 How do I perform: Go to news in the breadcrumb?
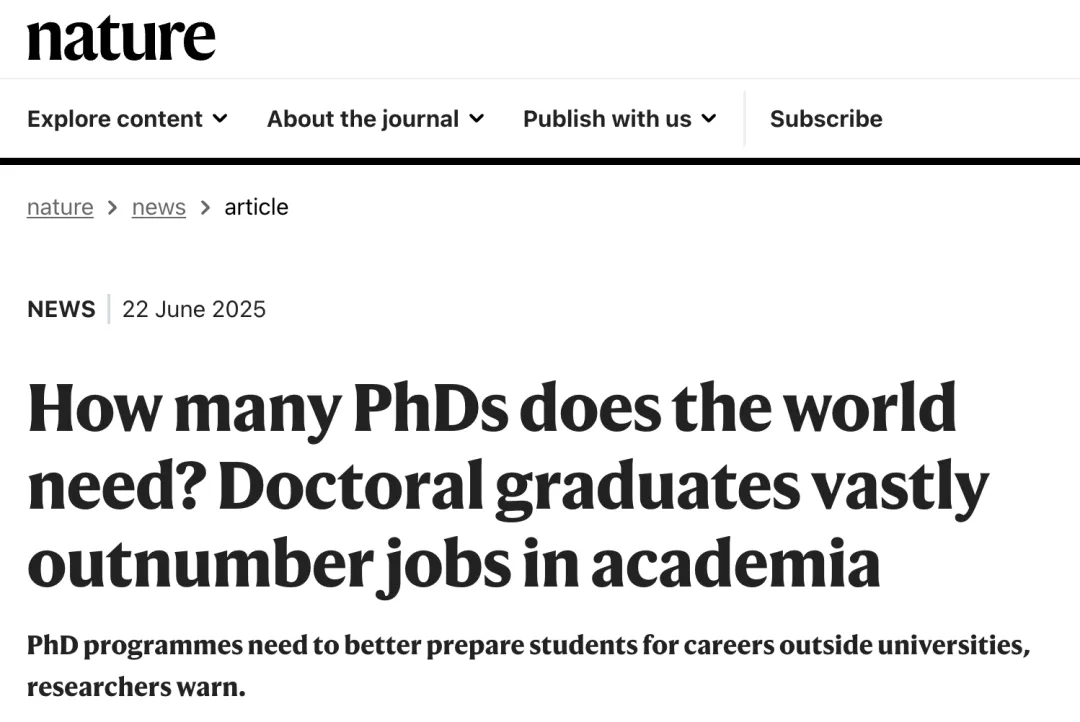[x=159, y=207]
